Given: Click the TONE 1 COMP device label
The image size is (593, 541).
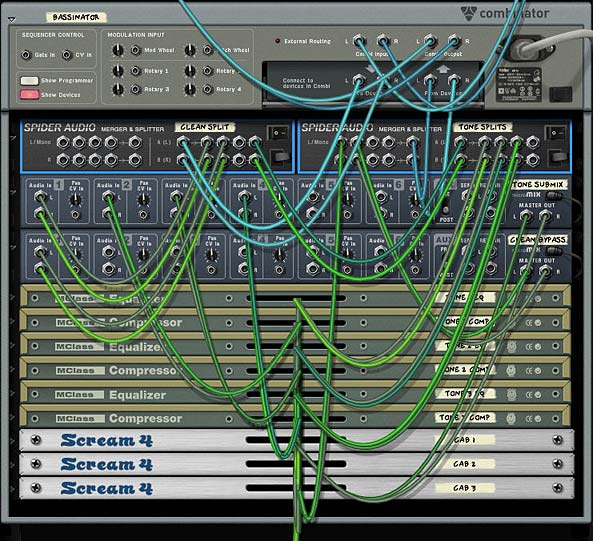Looking at the screenshot, I should tap(466, 321).
